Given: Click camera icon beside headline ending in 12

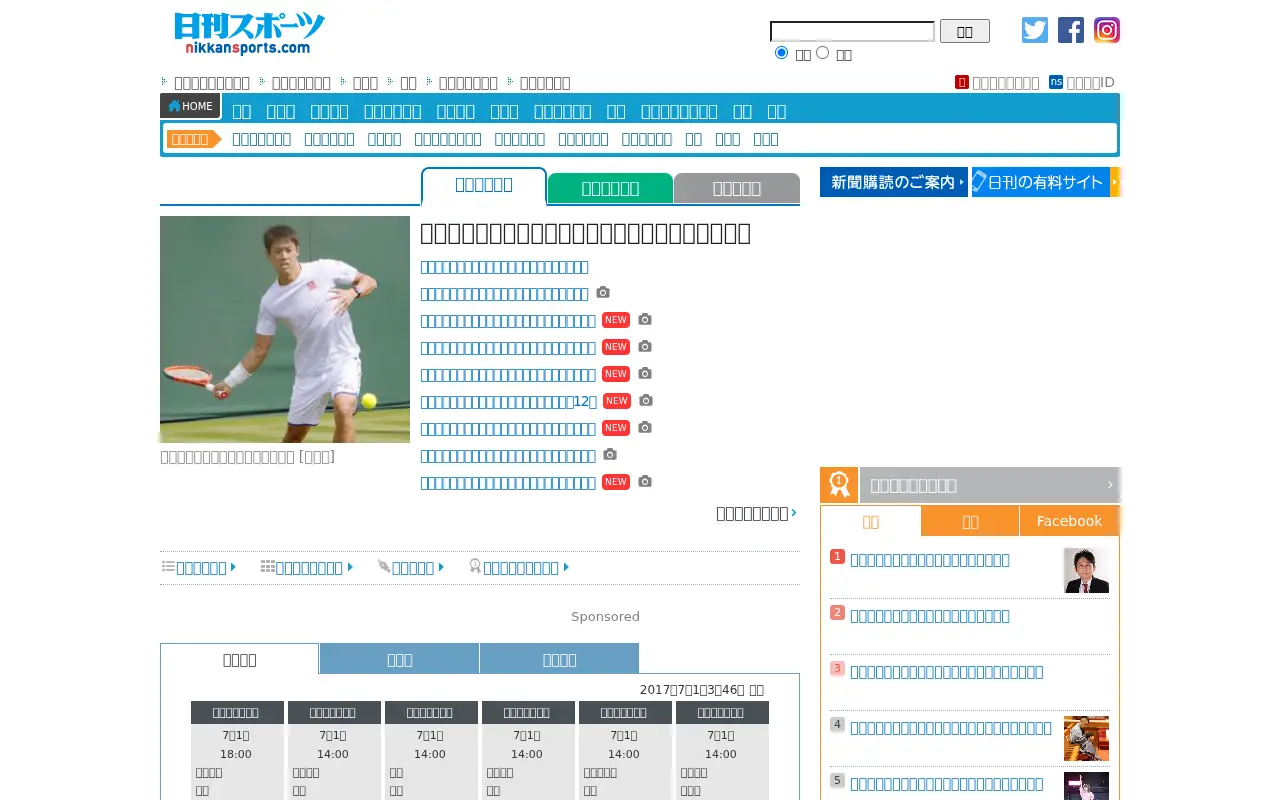Looking at the screenshot, I should [646, 400].
